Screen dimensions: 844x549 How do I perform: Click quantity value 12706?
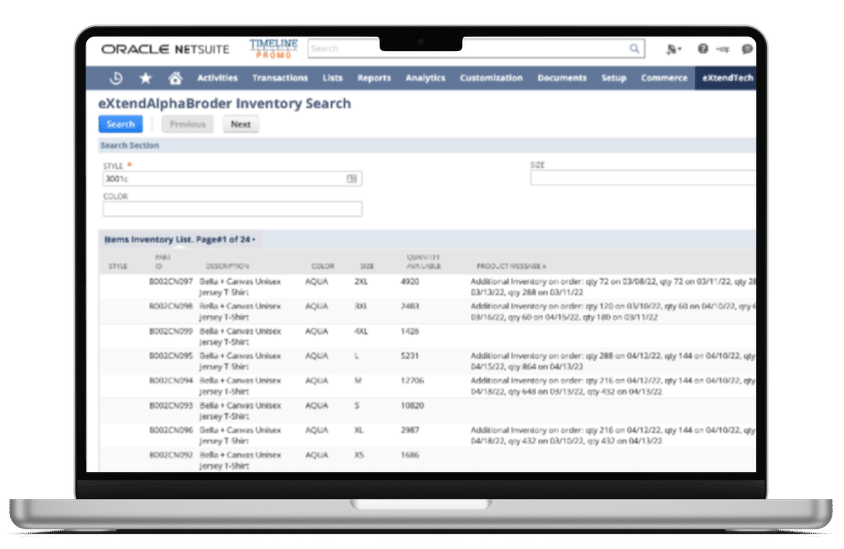click(x=412, y=381)
